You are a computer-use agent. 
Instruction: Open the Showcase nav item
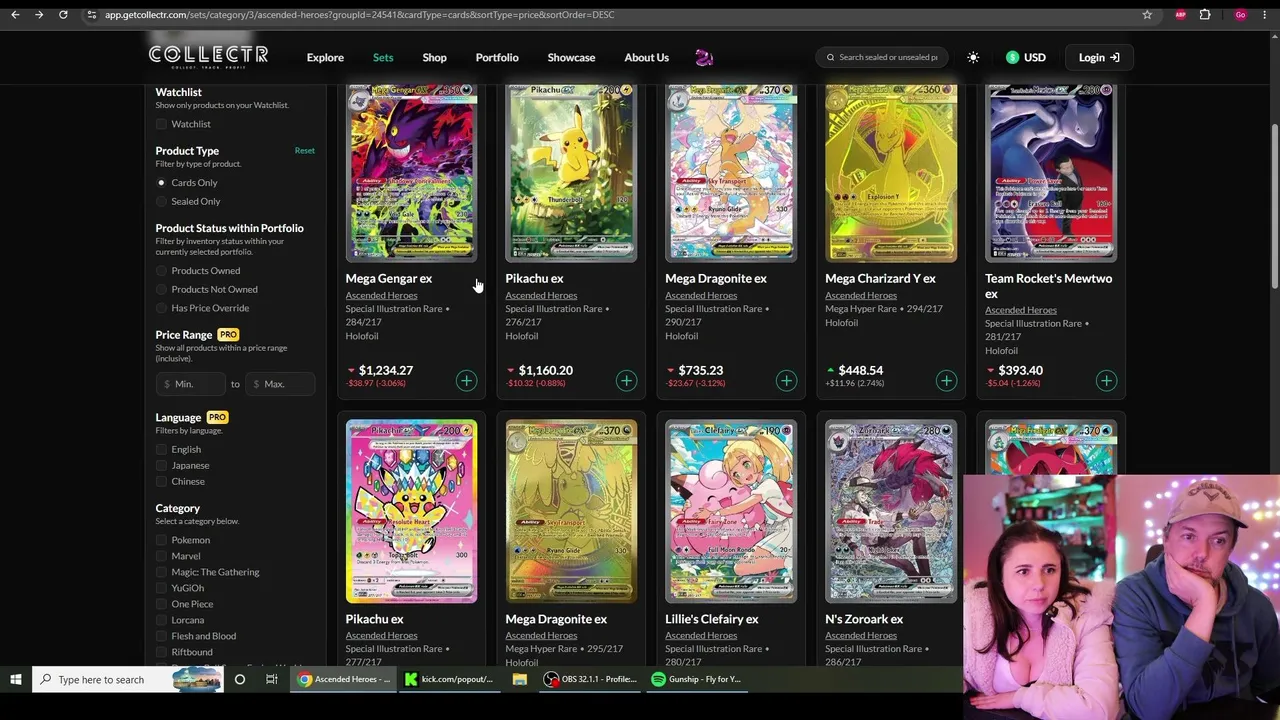571,58
